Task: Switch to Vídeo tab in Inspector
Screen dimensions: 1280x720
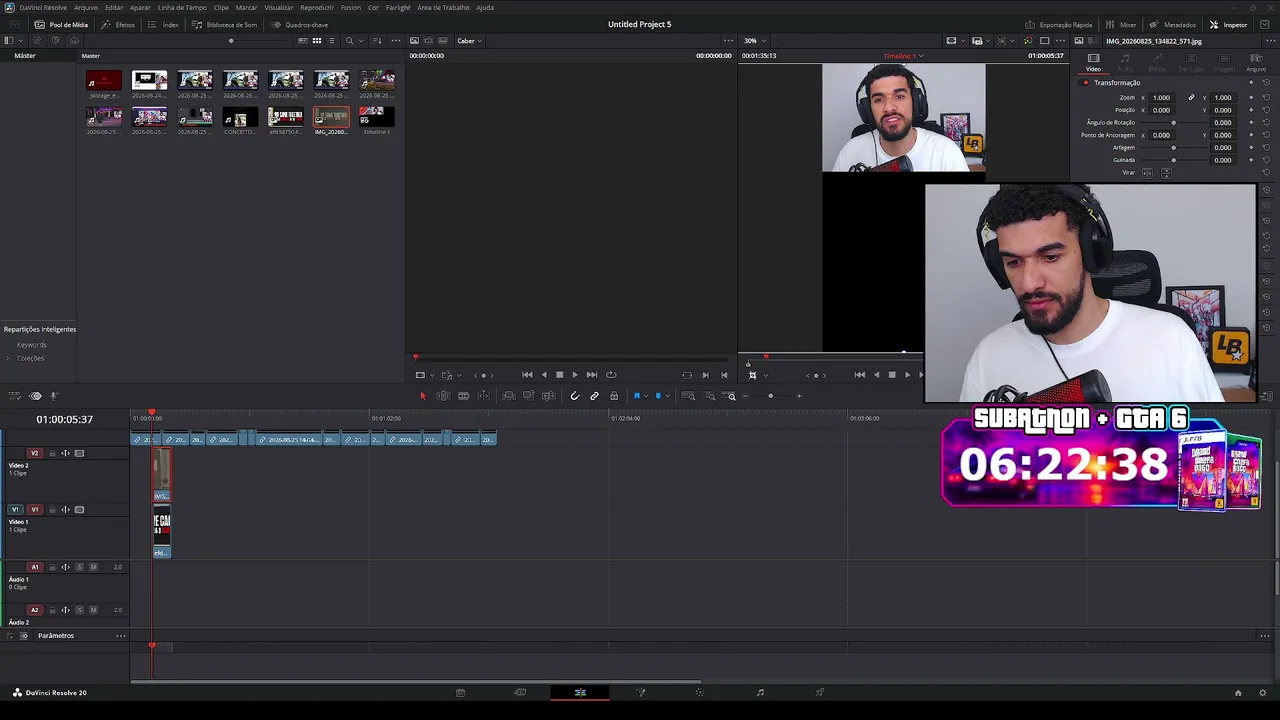Action: 1093,62
